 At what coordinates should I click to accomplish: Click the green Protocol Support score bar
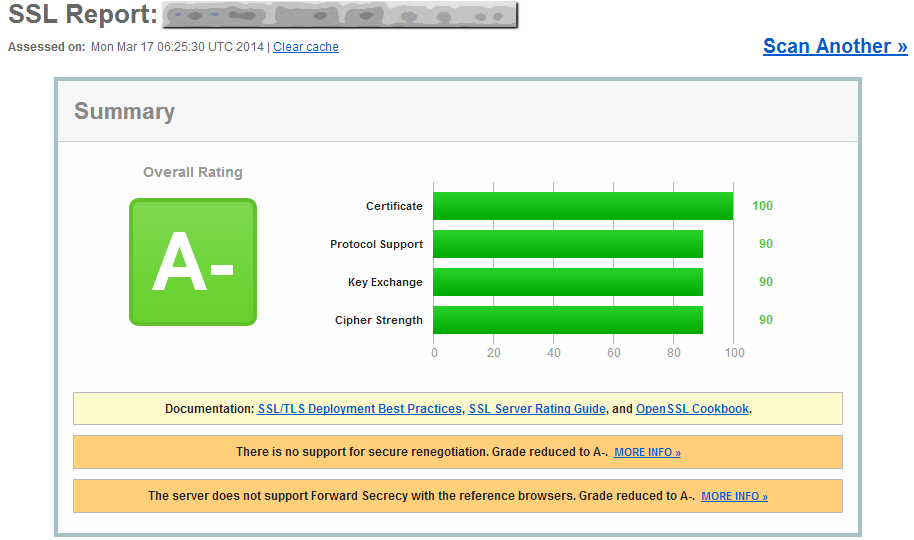[568, 244]
